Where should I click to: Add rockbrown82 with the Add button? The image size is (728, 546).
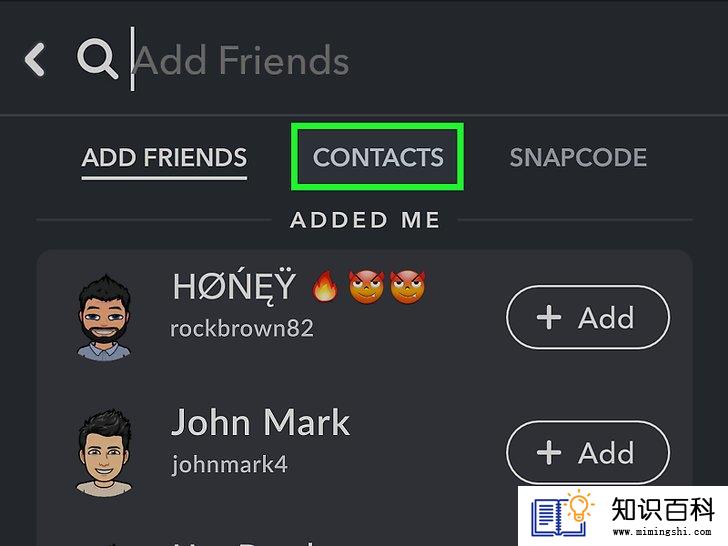(588, 318)
